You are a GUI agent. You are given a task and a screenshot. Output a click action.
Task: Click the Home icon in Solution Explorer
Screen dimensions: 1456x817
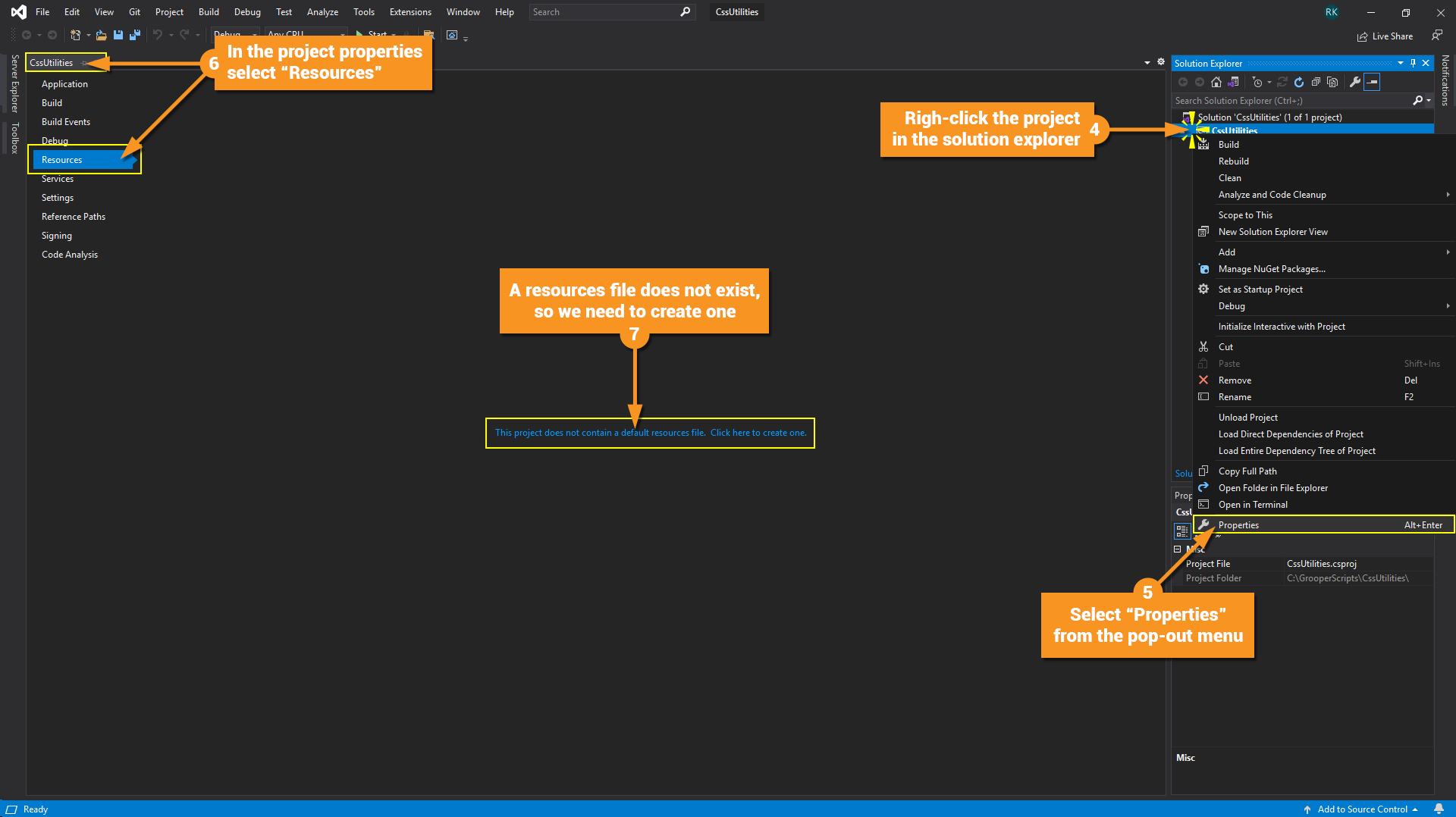coord(1216,82)
